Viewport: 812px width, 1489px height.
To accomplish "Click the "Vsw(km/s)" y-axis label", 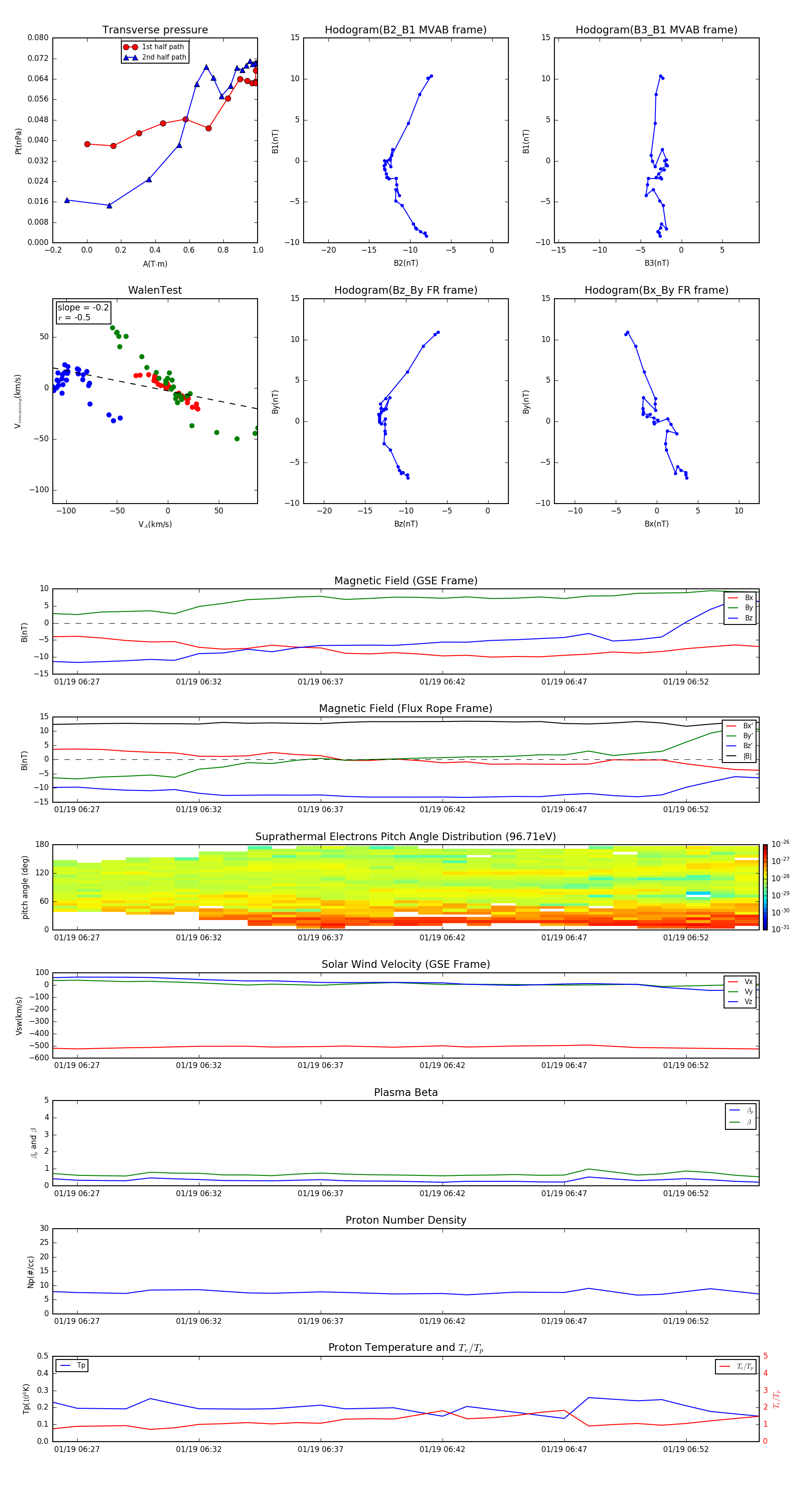I will [18, 1016].
